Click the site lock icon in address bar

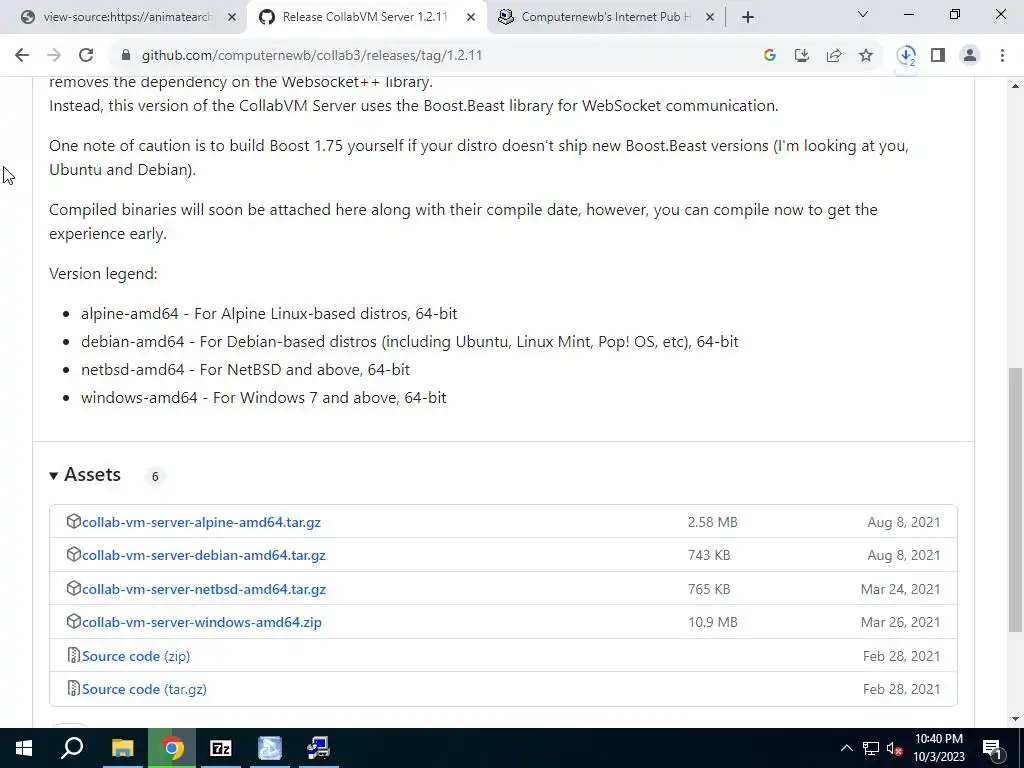coord(126,56)
